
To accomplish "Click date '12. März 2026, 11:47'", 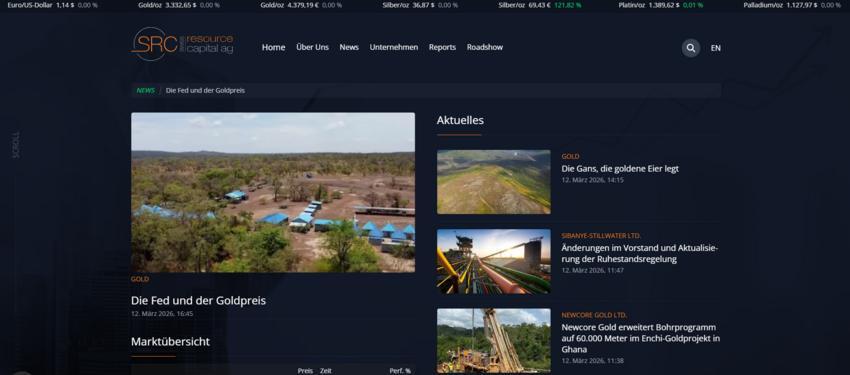I will 593,270.
